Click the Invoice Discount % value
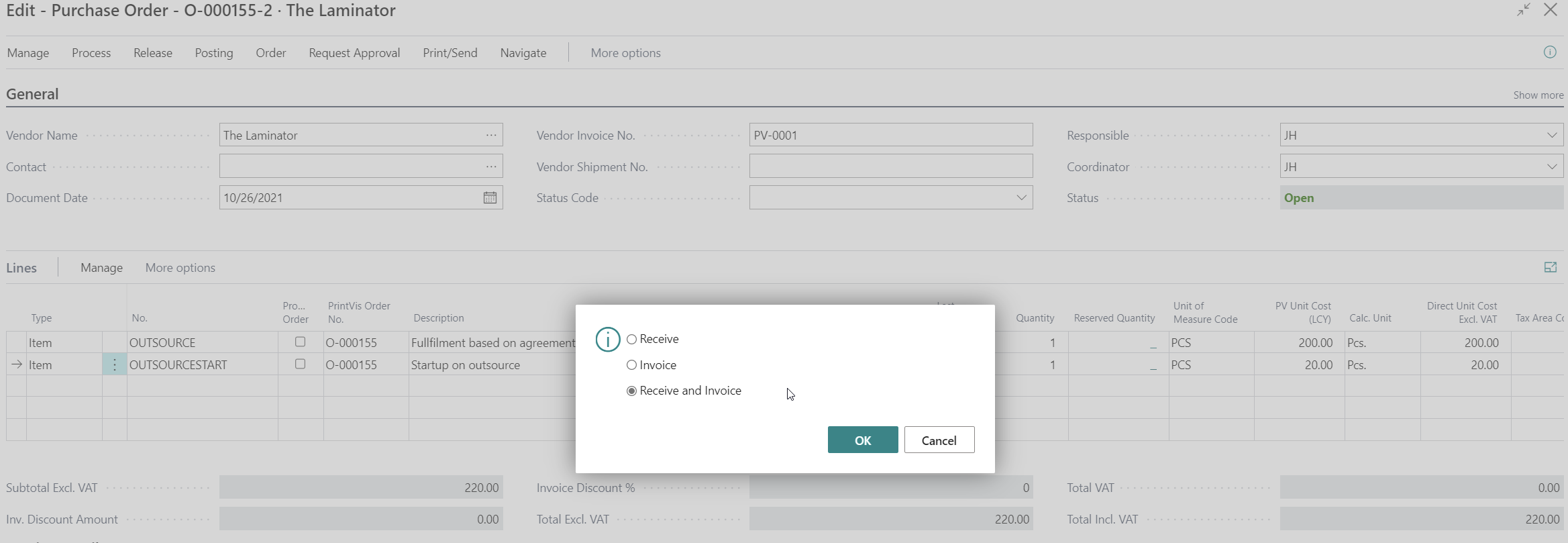Screen dimensions: 1568x543 pyautogui.click(x=891, y=488)
